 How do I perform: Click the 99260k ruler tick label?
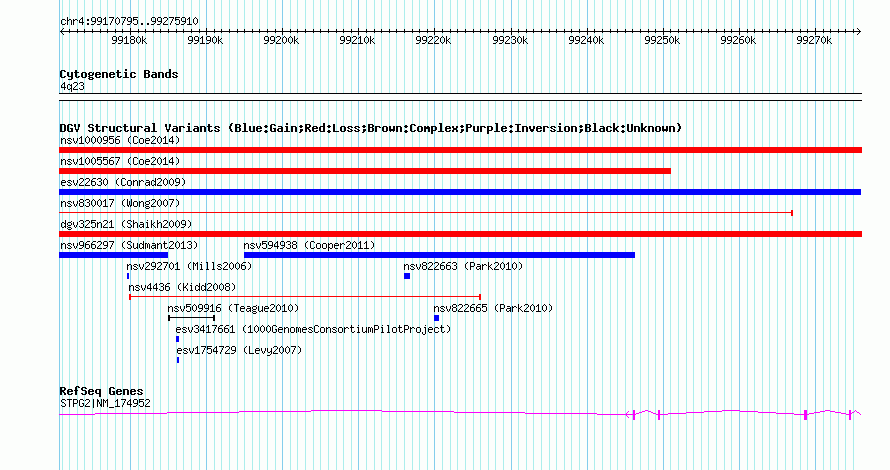738,41
